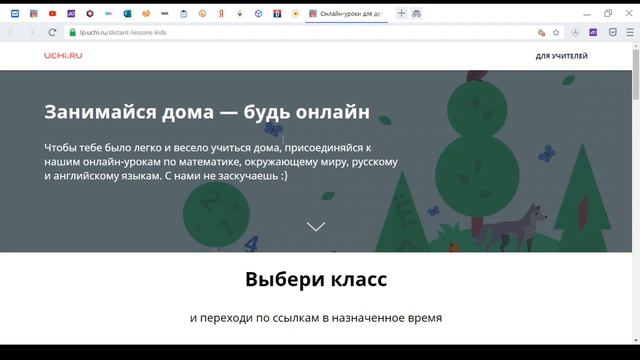Screen dimensions: 640x360
Task: Click the paragraph starting 'Чтобы тебе было легко'
Action: 221,162
